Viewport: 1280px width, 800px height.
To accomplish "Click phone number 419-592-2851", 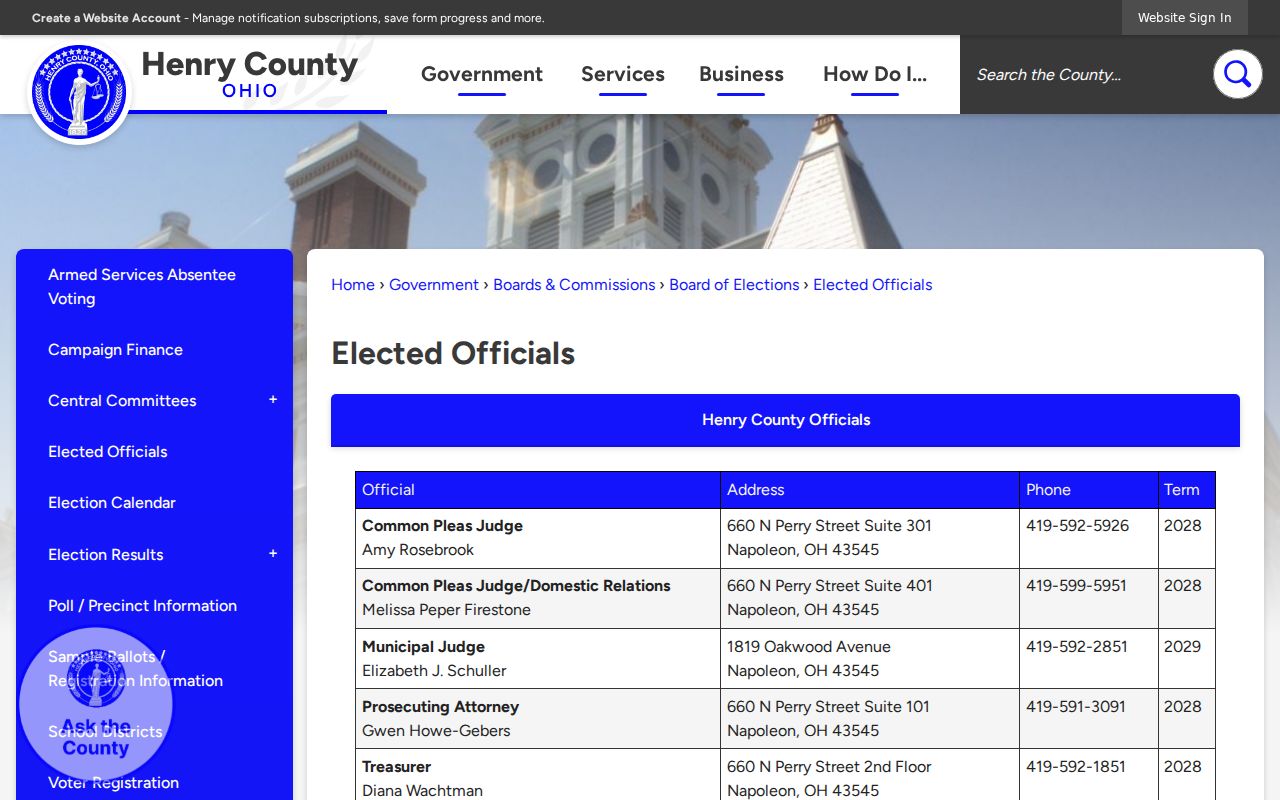I will coord(1077,647).
